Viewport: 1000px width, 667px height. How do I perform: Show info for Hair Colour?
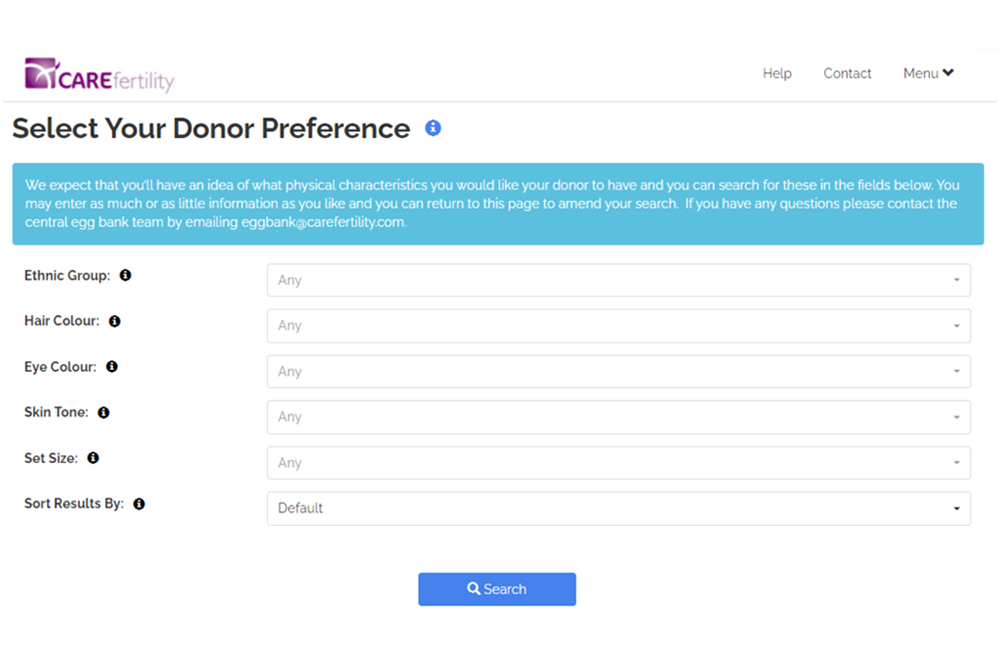pos(115,321)
